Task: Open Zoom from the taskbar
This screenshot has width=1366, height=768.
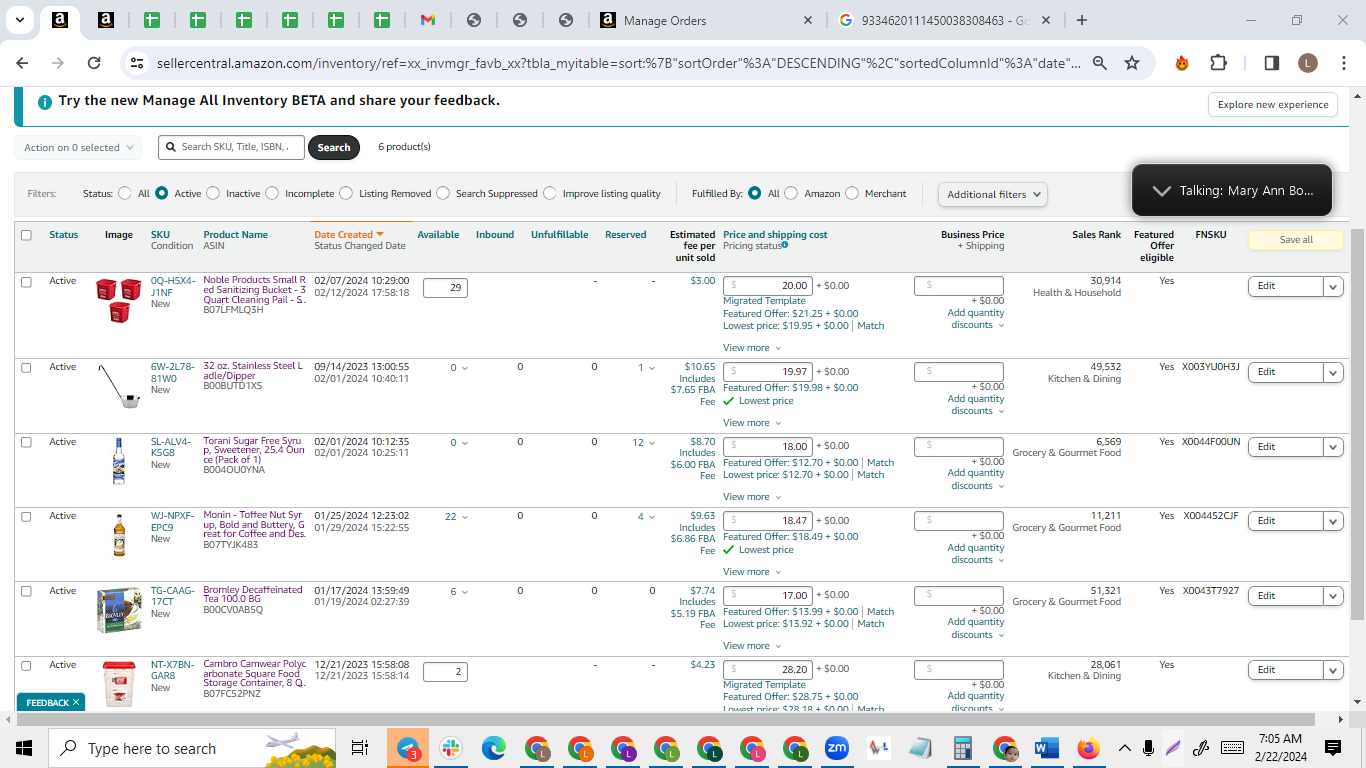Action: [836, 748]
